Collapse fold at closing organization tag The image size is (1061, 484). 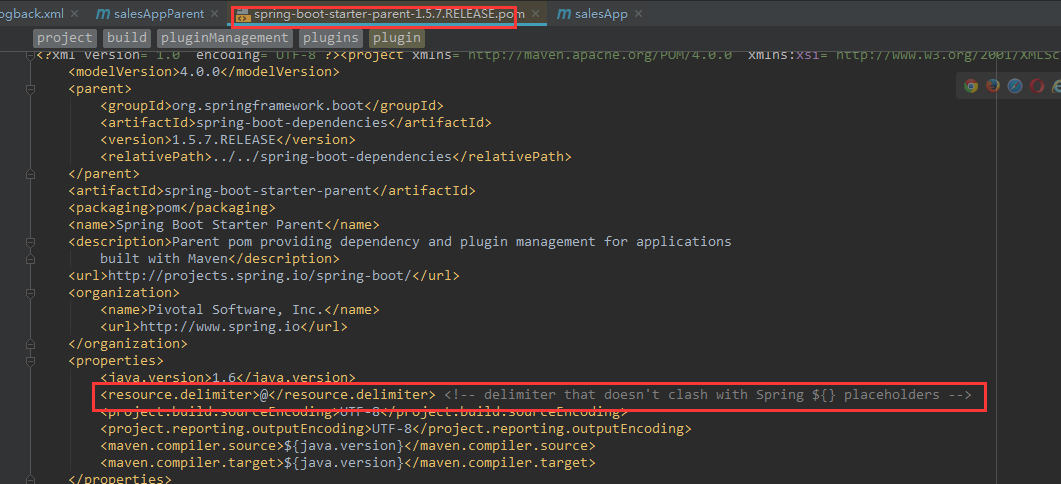tap(30, 344)
